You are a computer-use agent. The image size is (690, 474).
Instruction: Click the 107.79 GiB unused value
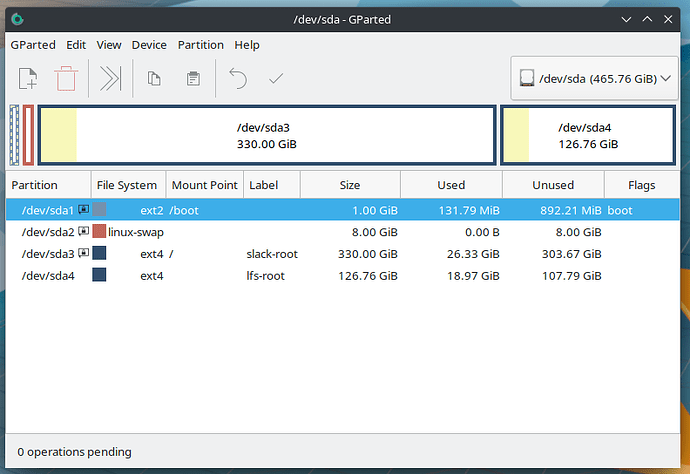point(572,276)
